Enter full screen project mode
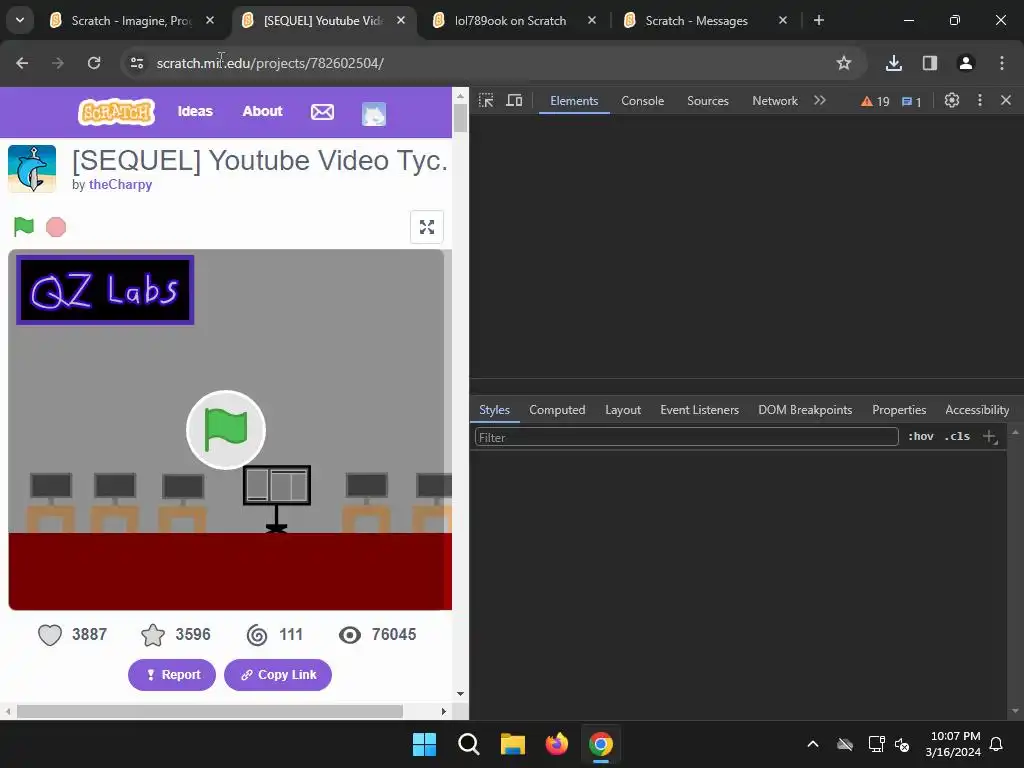The height and width of the screenshot is (768, 1024). tap(427, 227)
